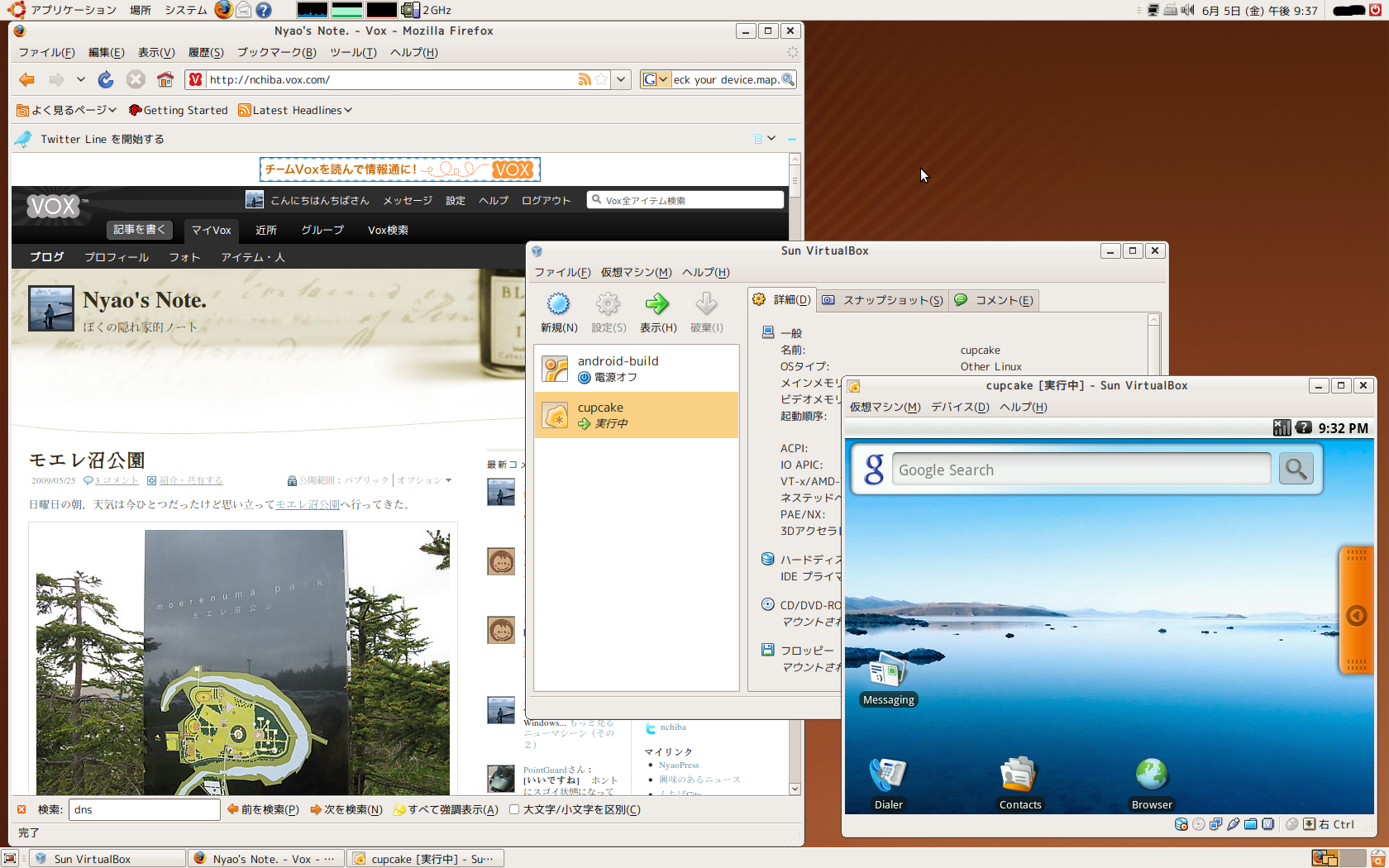Open デバイス(D) menu in cupcake window
Image resolution: width=1389 pixels, height=868 pixels.
coord(960,407)
